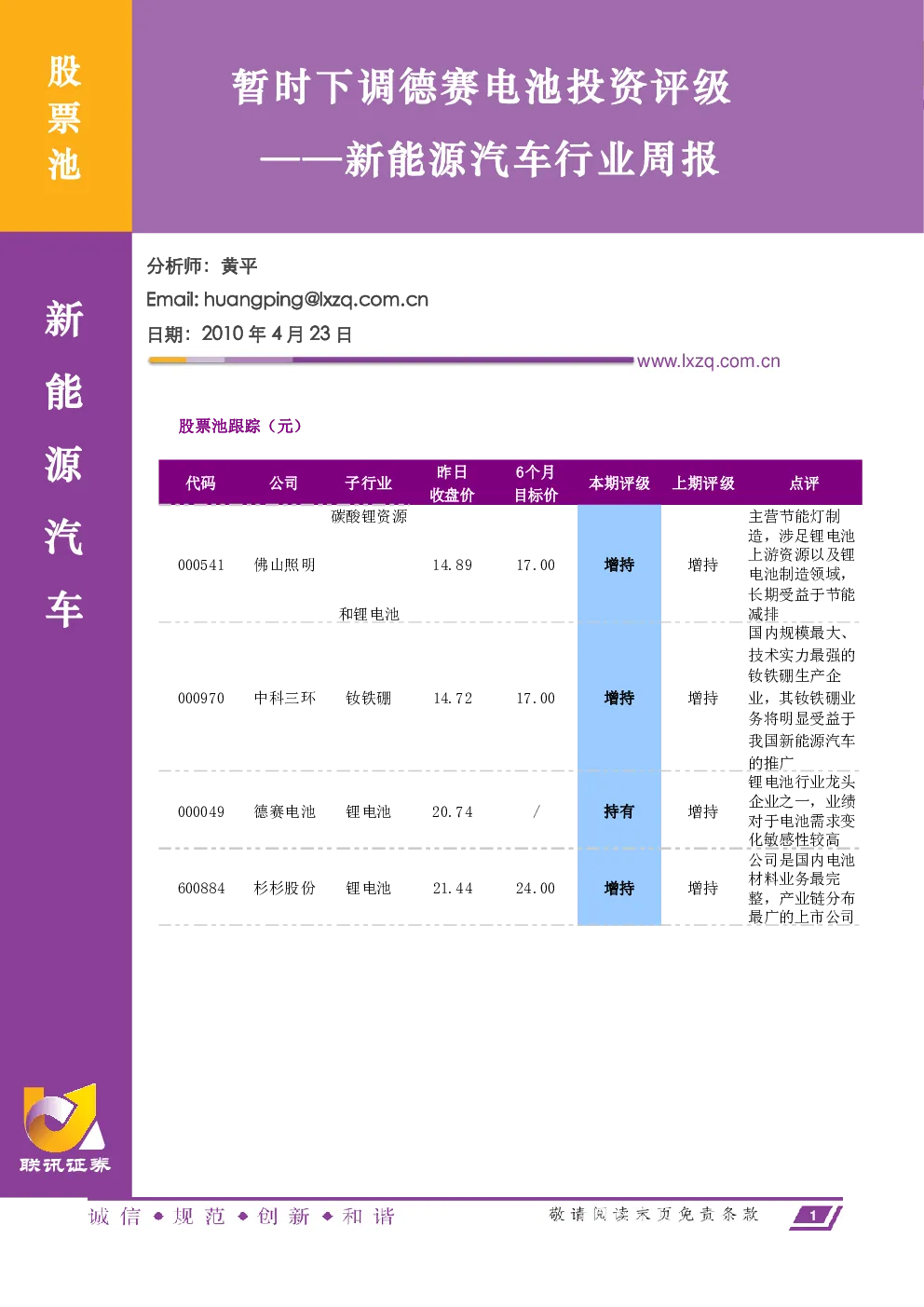Select the subtitle 新能源汽车行业周报

tap(532, 159)
